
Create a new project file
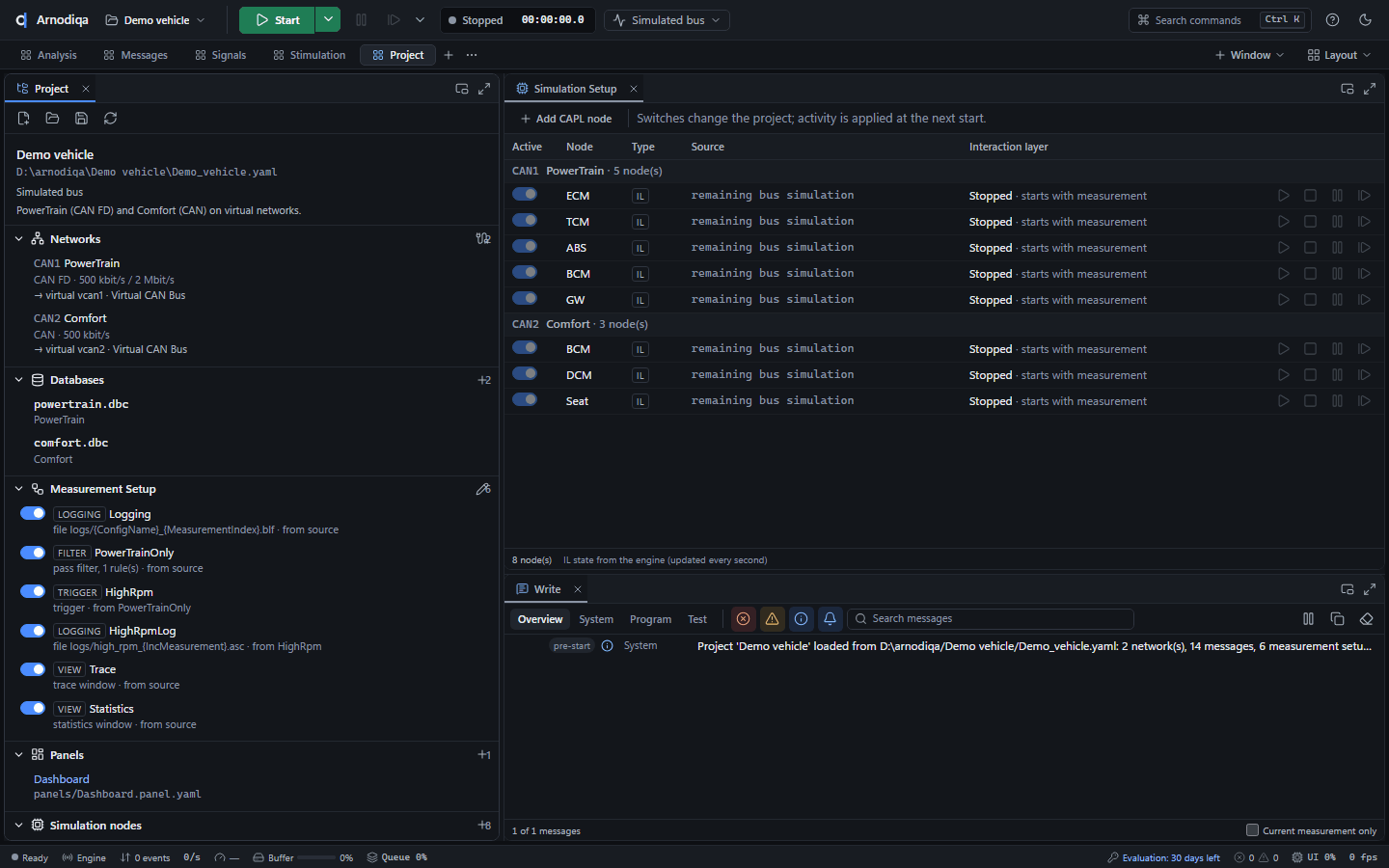pos(24,119)
